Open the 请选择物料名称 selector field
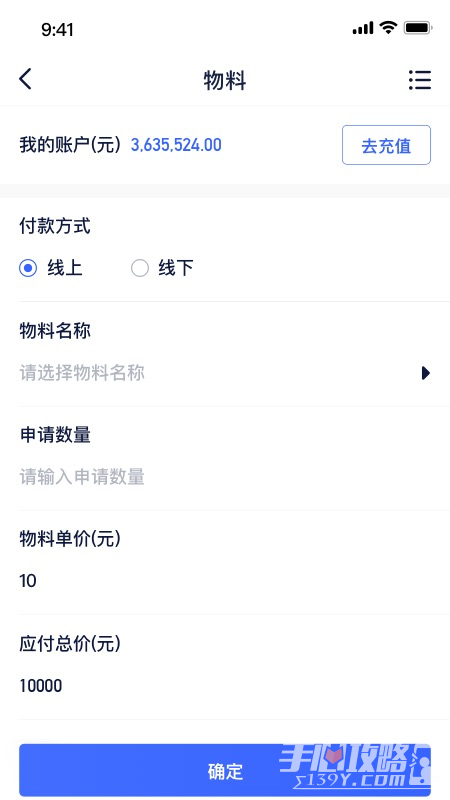This screenshot has height=800, width=450. 225,373
